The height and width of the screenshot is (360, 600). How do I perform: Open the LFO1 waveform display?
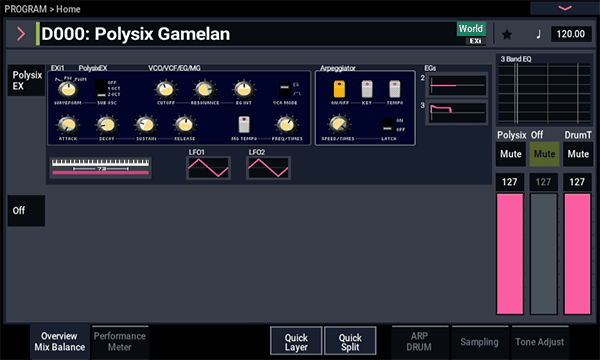[209, 168]
